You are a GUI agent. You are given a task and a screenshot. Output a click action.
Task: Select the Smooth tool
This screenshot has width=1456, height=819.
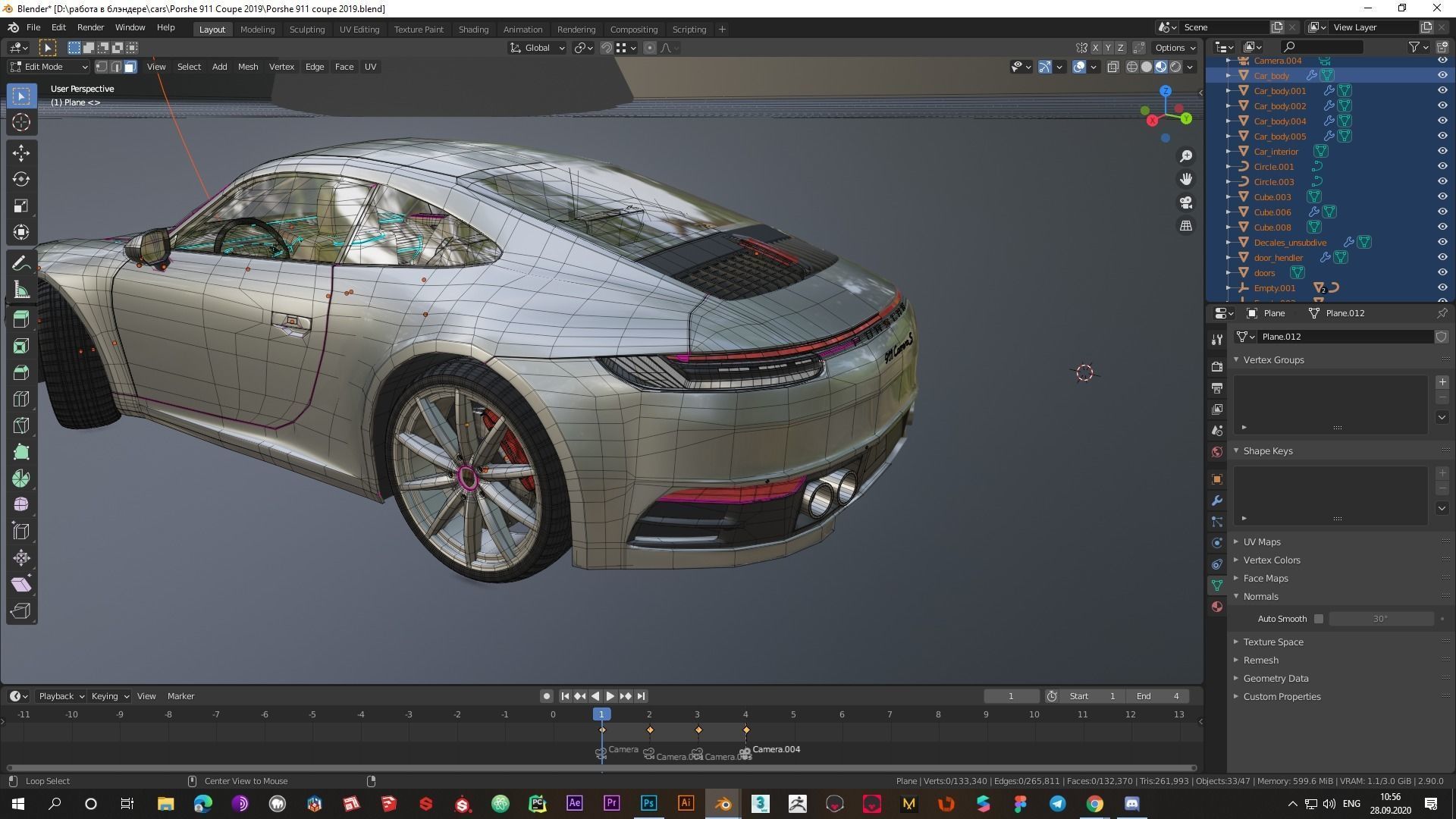[x=21, y=505]
